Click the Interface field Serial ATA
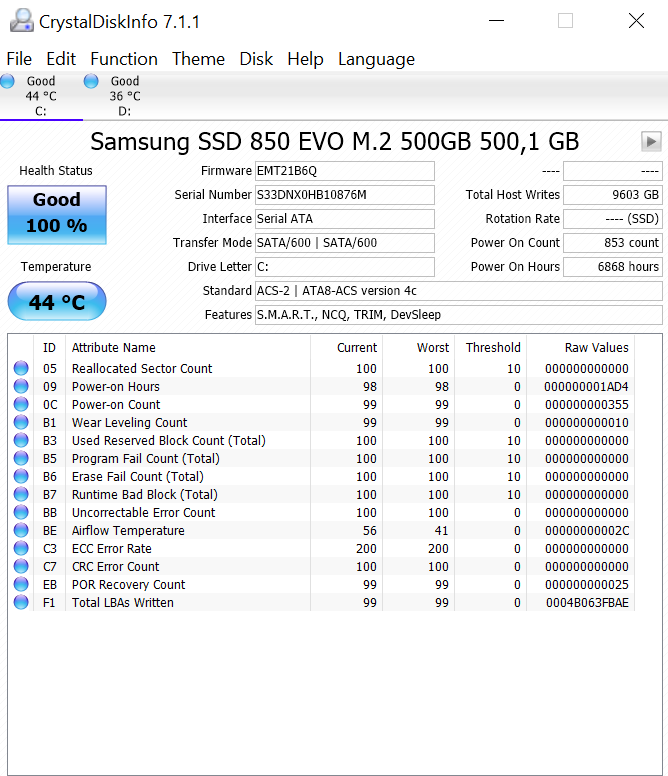668x776 pixels. point(345,219)
